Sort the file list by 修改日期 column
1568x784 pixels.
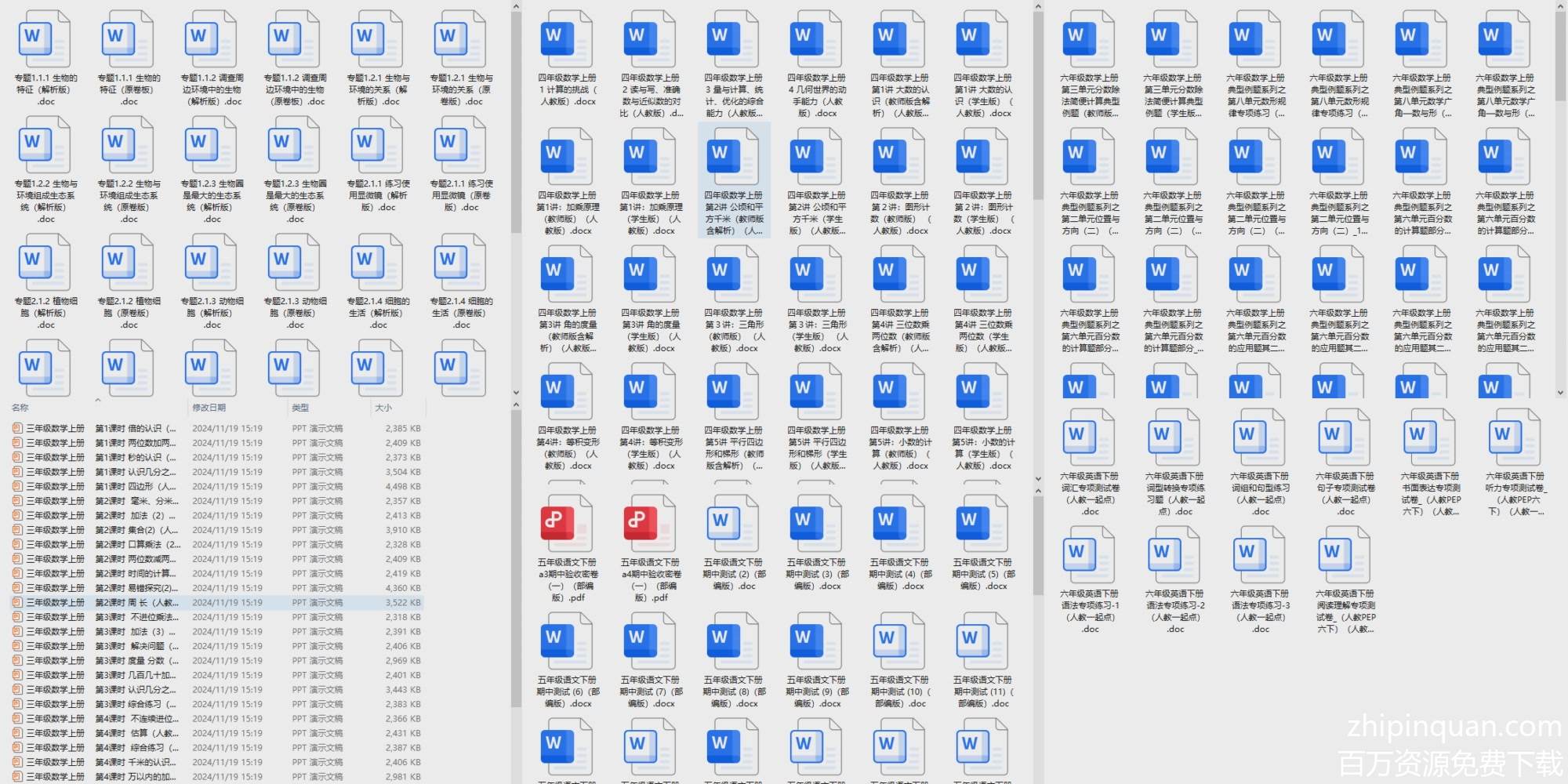tap(209, 408)
